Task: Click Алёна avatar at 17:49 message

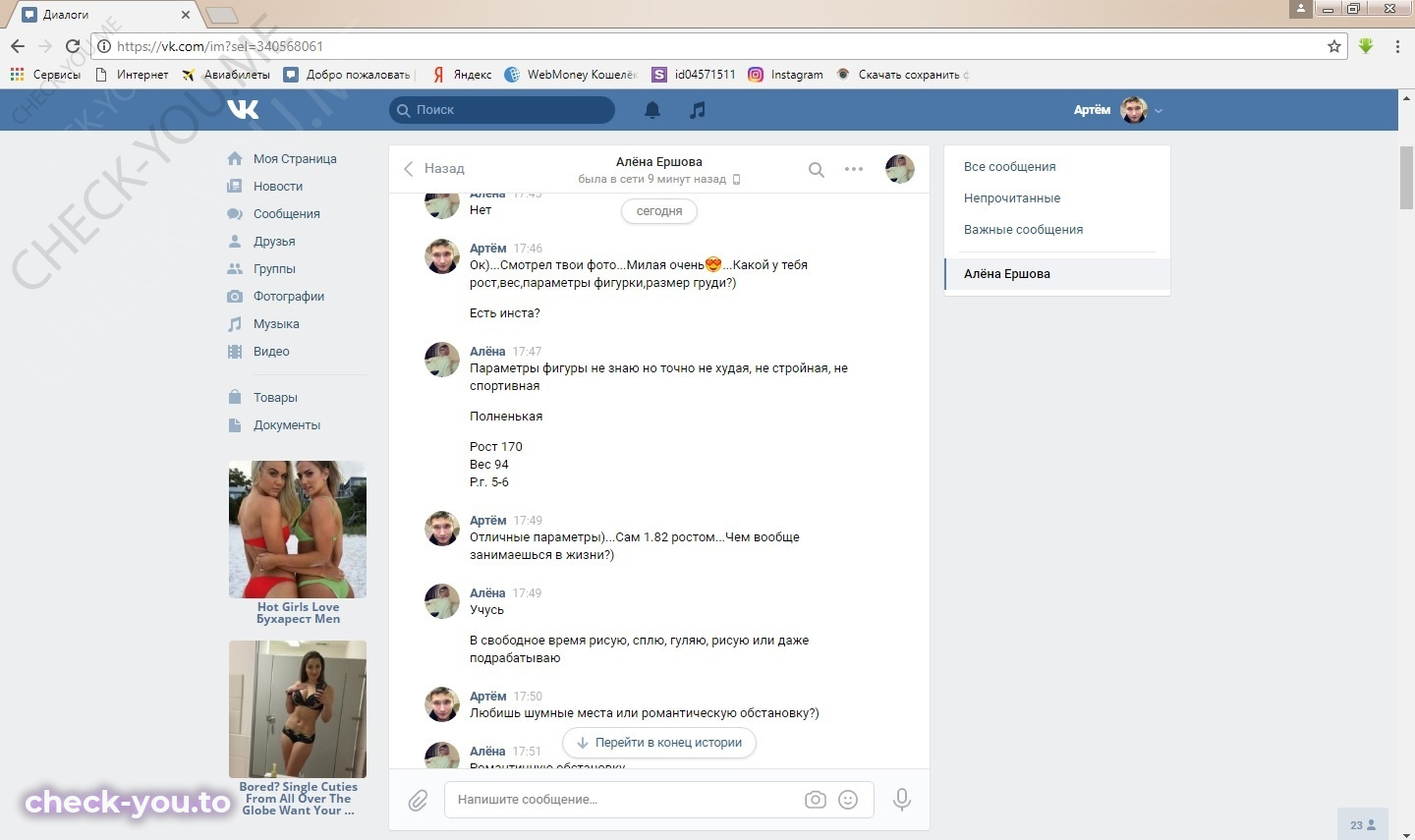Action: click(442, 601)
